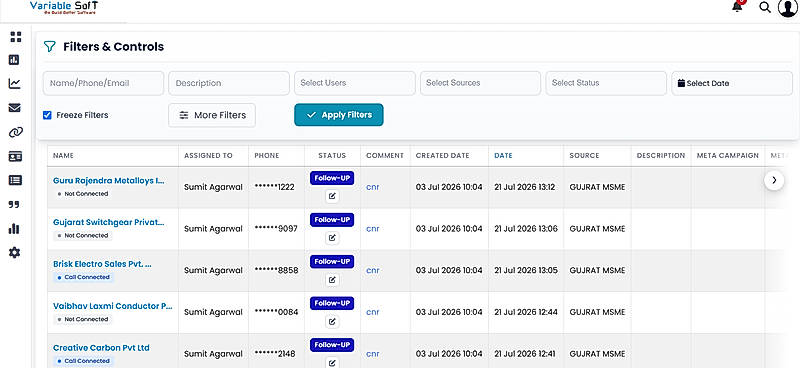Click Call Connected tag under Brisk Electro

click(83, 277)
